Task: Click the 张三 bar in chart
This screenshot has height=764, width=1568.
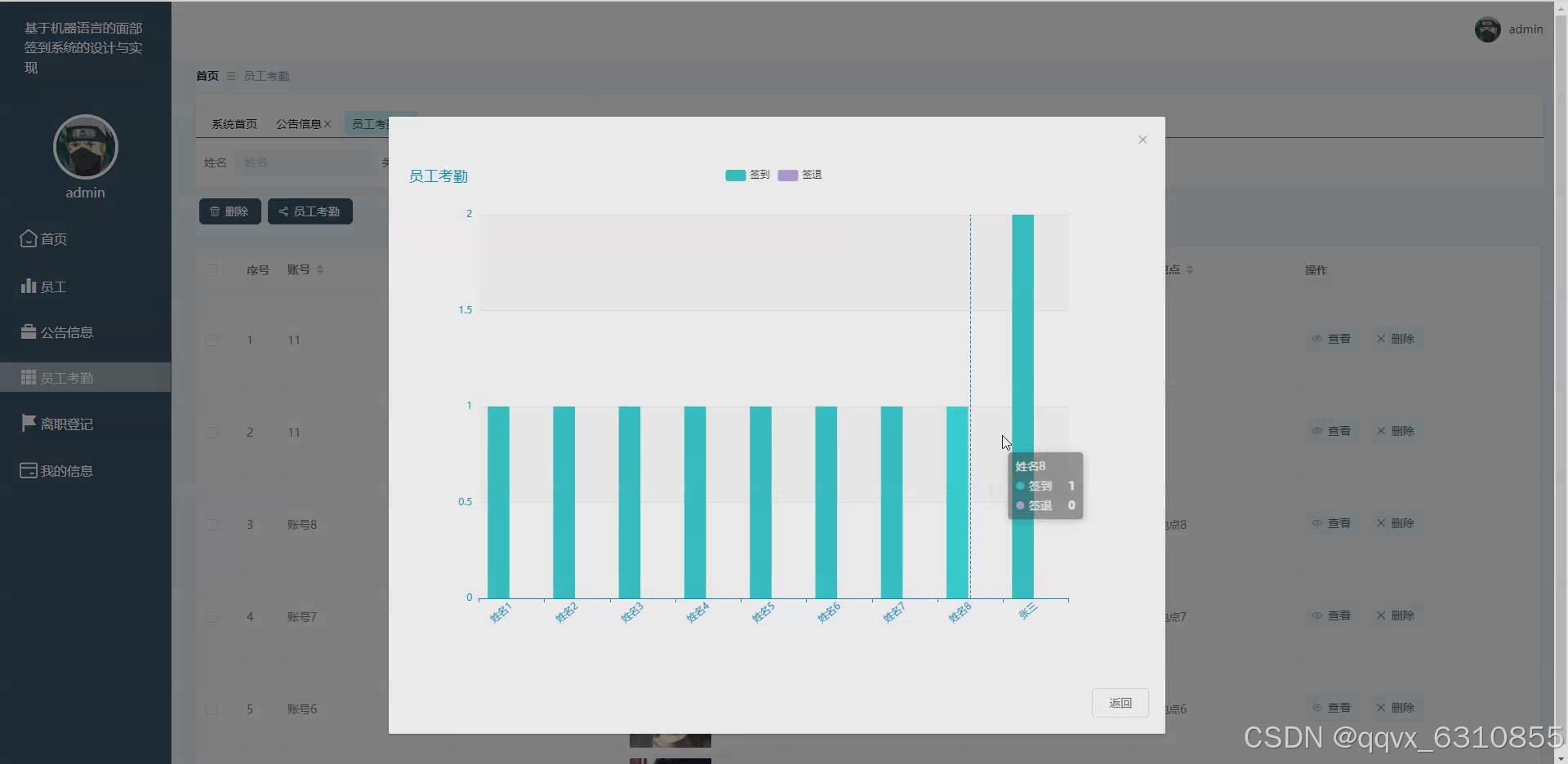Action: (1022, 406)
